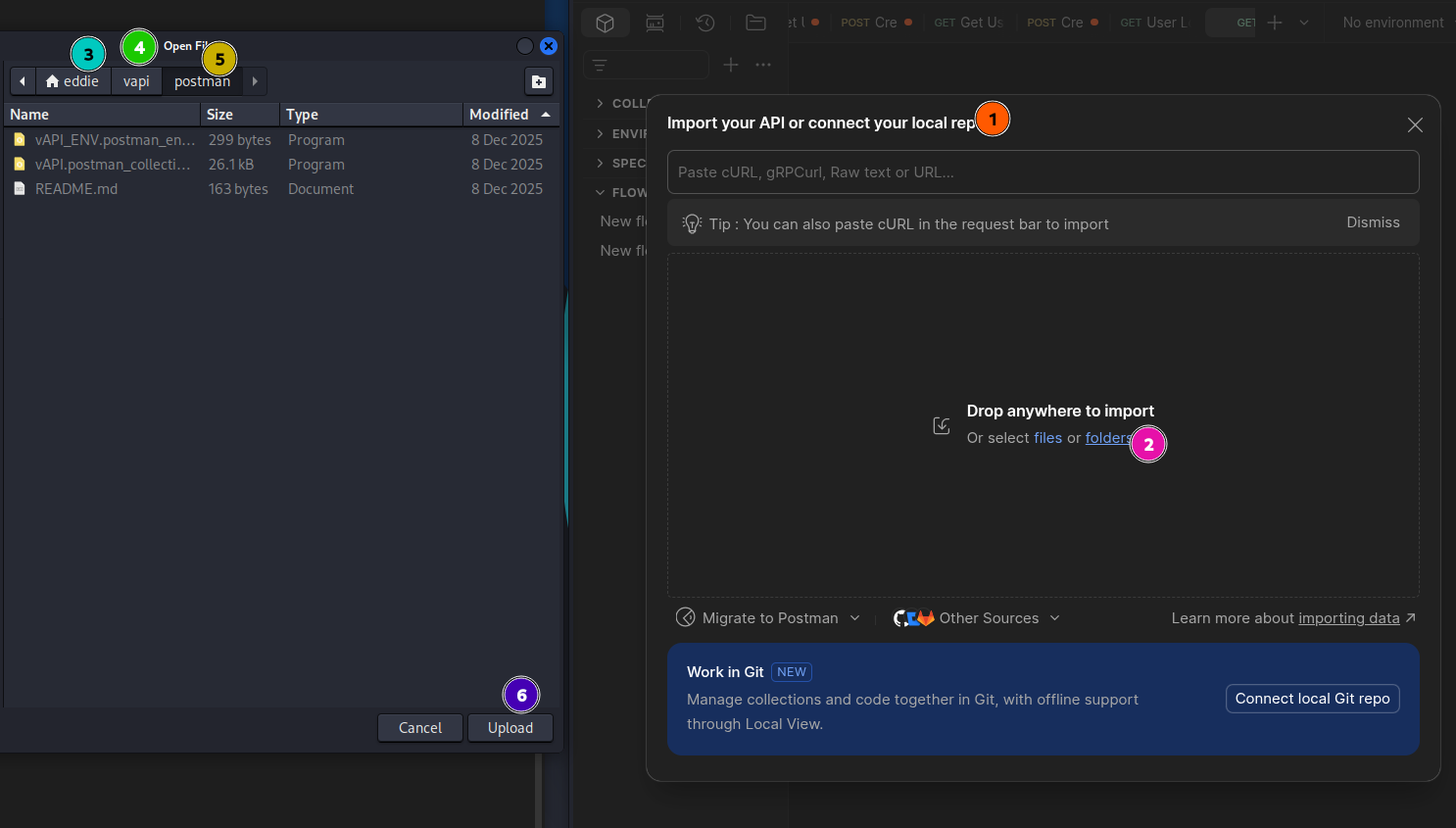Select the postman folder breadcrumb
The width and height of the screenshot is (1456, 828).
tap(203, 81)
